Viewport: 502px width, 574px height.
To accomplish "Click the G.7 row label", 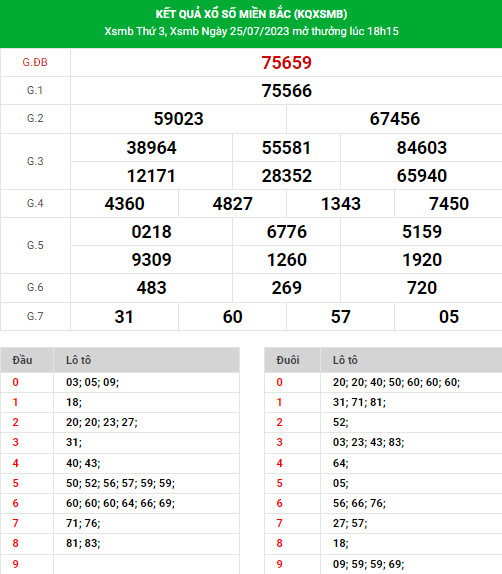I will 35,316.
